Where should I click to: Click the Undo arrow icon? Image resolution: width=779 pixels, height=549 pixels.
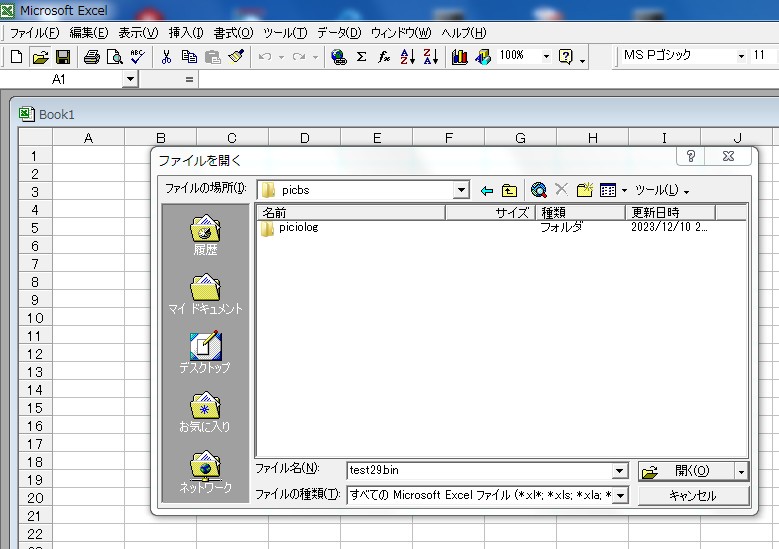pyautogui.click(x=265, y=57)
